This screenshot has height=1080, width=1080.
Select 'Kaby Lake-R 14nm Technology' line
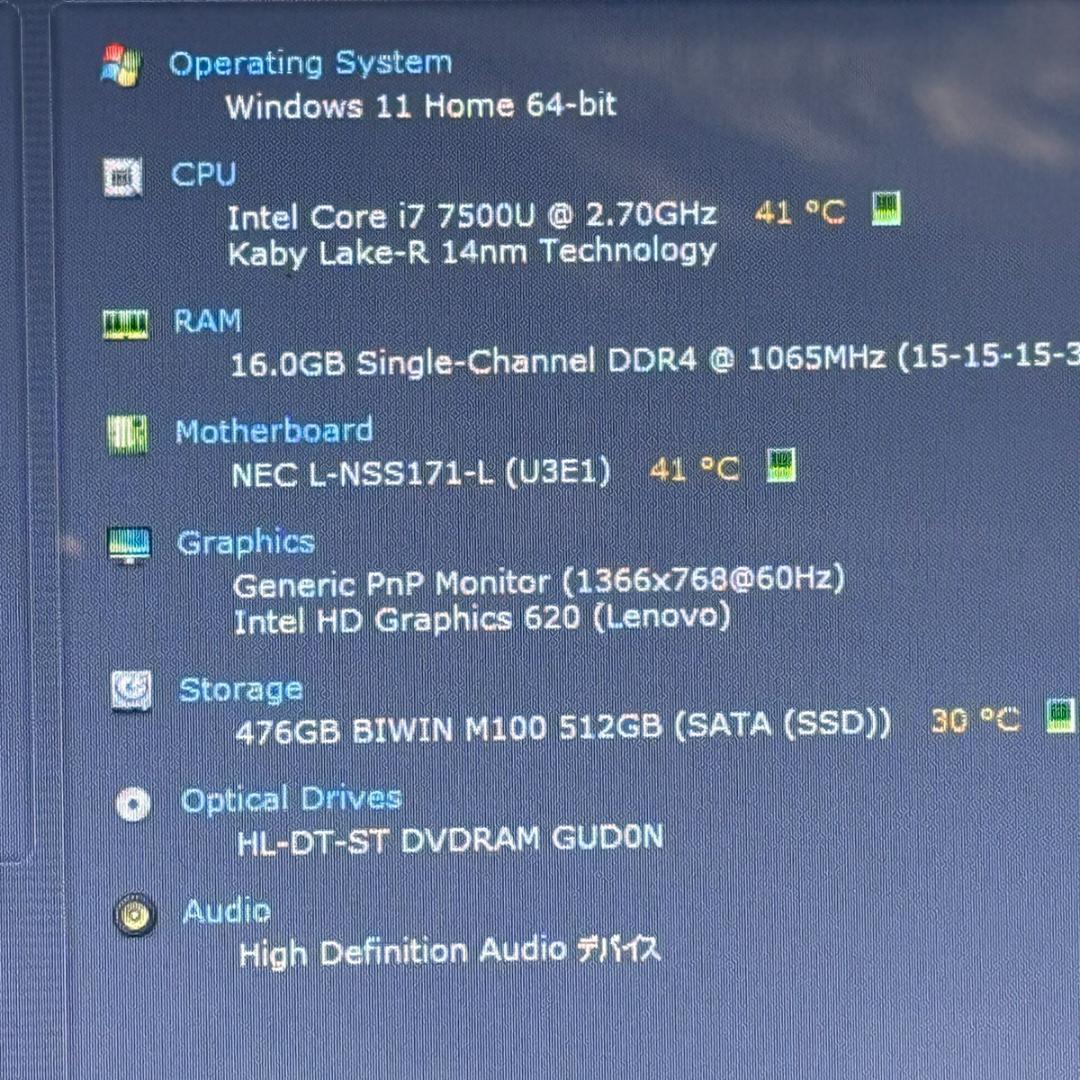tap(472, 252)
